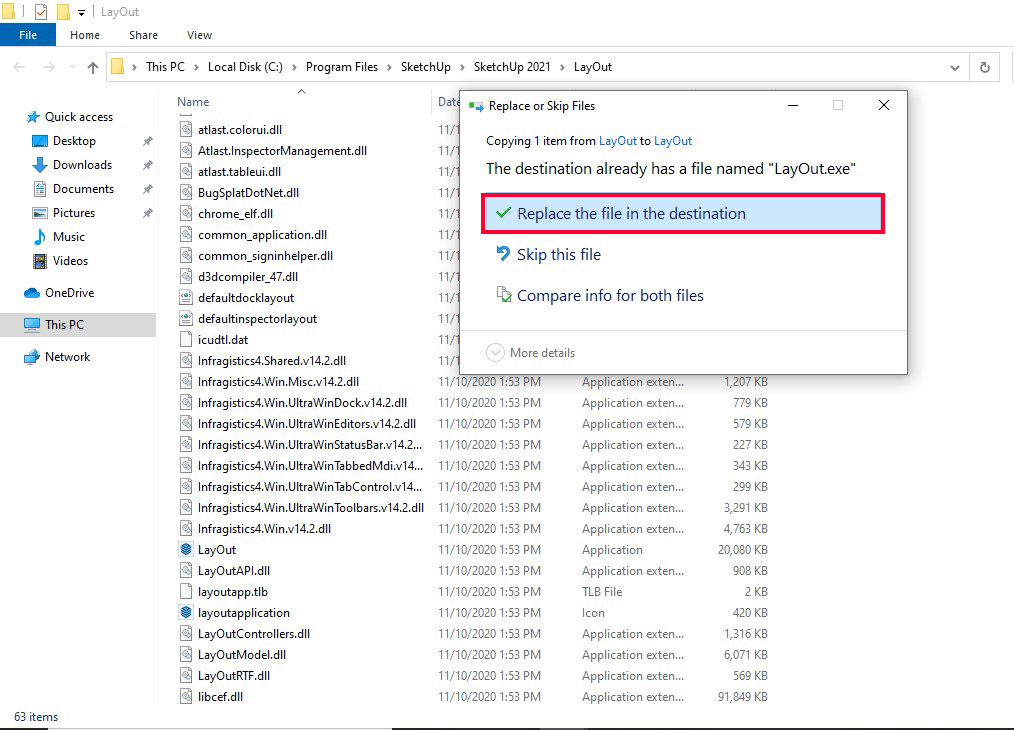1014x730 pixels.
Task: Select OneDrive in the navigation pane
Action: (69, 293)
